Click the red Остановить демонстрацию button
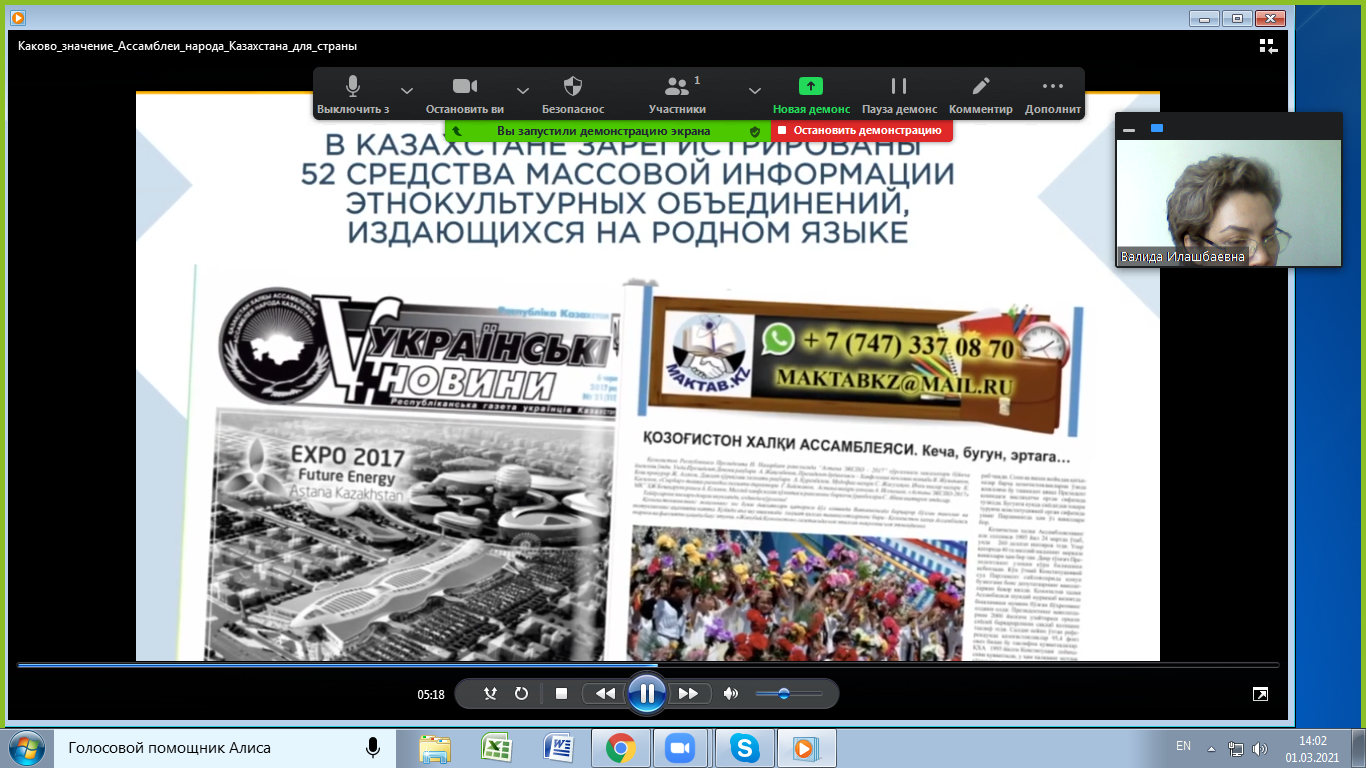Image resolution: width=1366 pixels, height=768 pixels. 861,130
